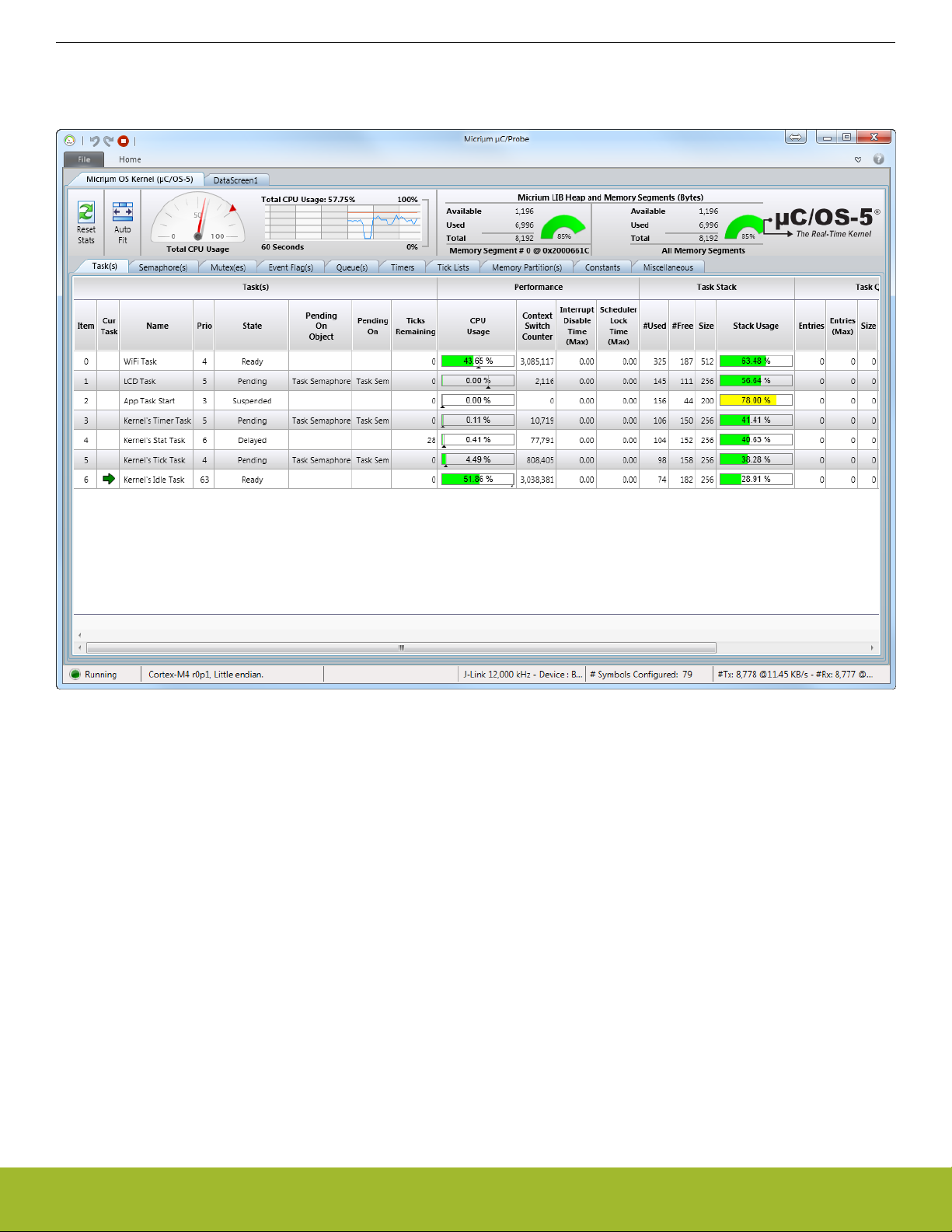
Task: Click the CPU Usage column header
Action: pos(478,326)
